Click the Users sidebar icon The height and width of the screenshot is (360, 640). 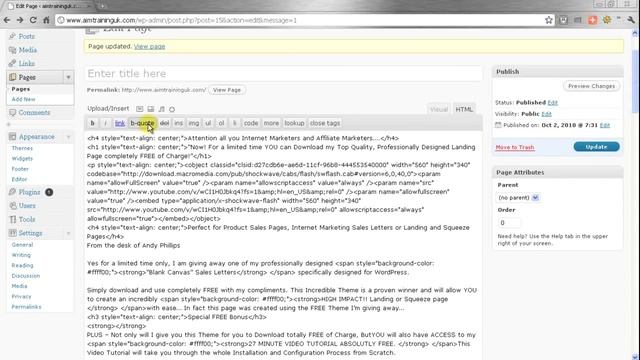pos(12,205)
